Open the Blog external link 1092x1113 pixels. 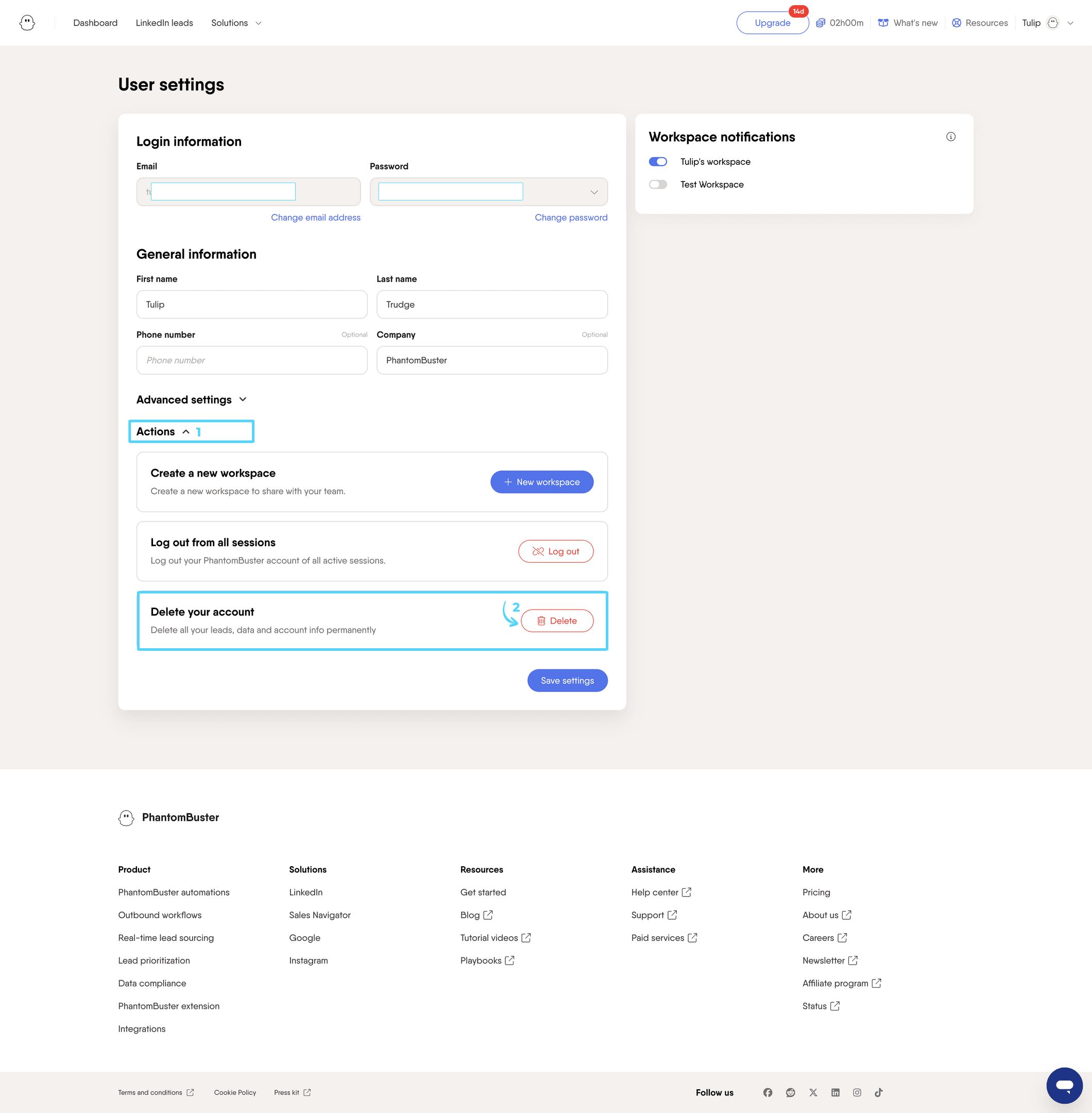click(476, 915)
